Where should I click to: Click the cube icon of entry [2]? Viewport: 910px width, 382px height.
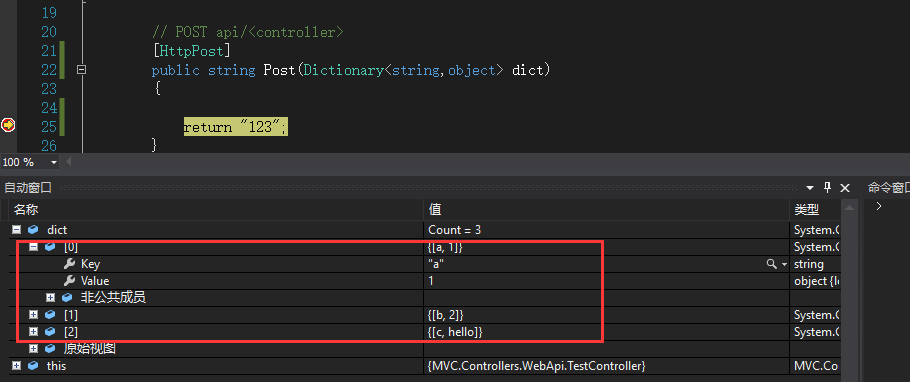[50, 331]
